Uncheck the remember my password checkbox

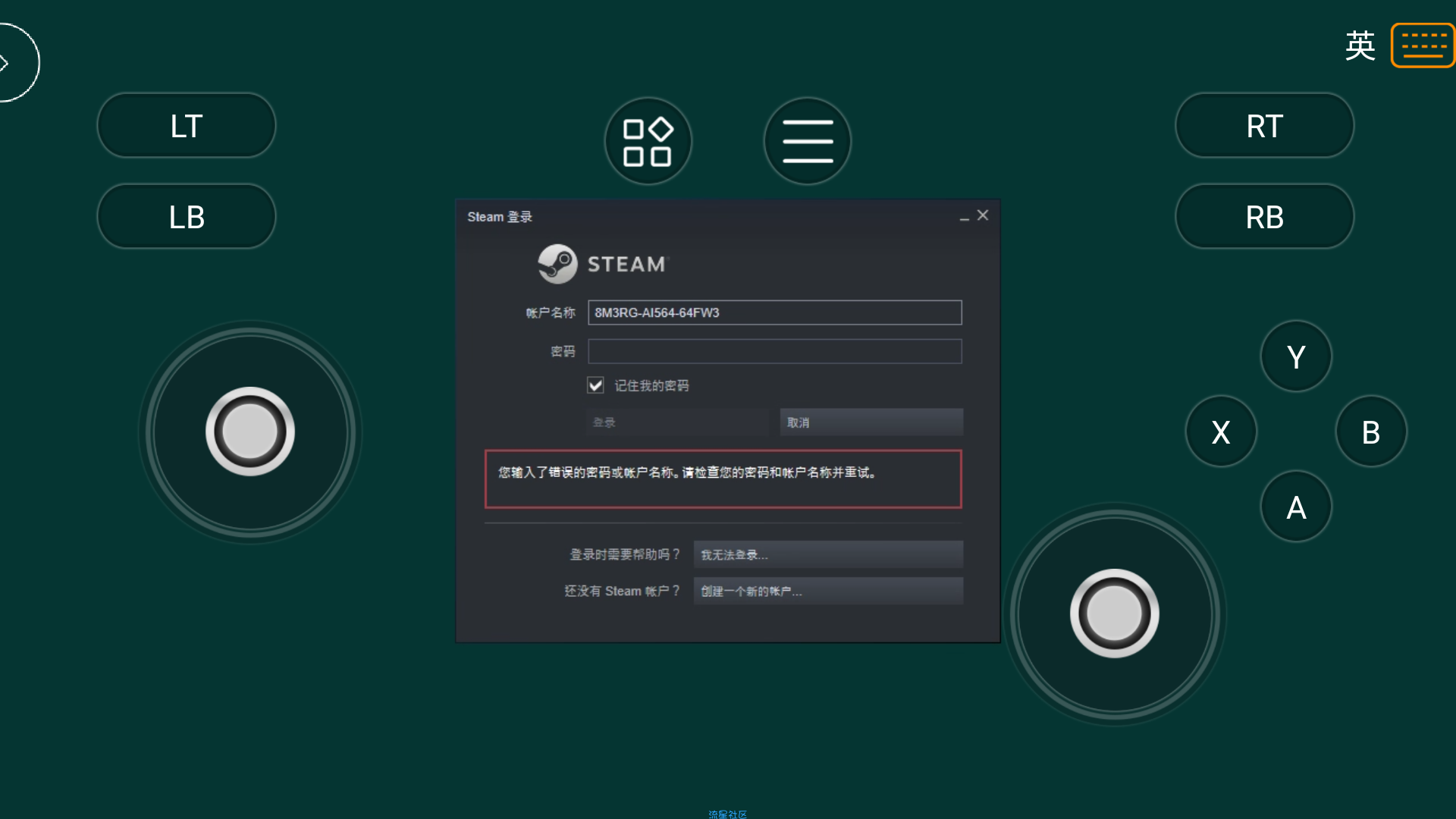[595, 385]
